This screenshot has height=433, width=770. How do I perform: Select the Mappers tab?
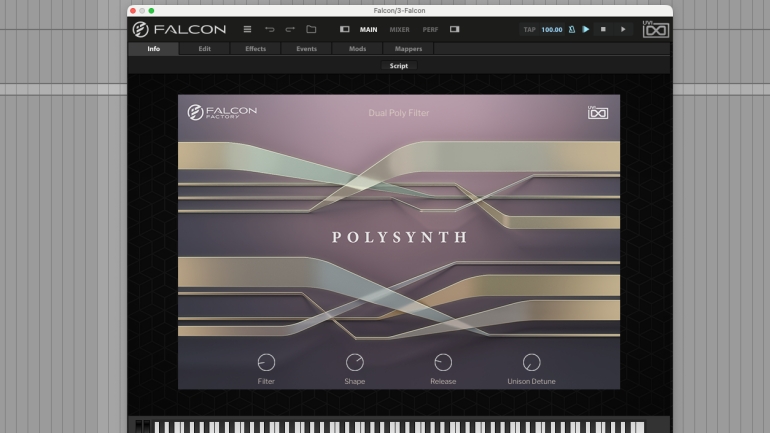tap(409, 49)
